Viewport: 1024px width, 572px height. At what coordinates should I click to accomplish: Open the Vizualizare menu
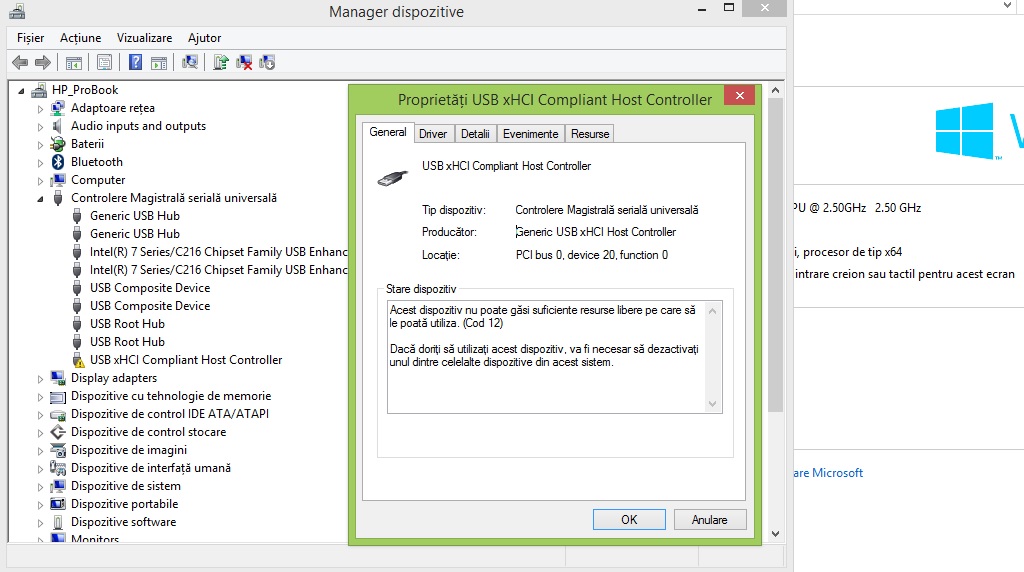[x=144, y=38]
